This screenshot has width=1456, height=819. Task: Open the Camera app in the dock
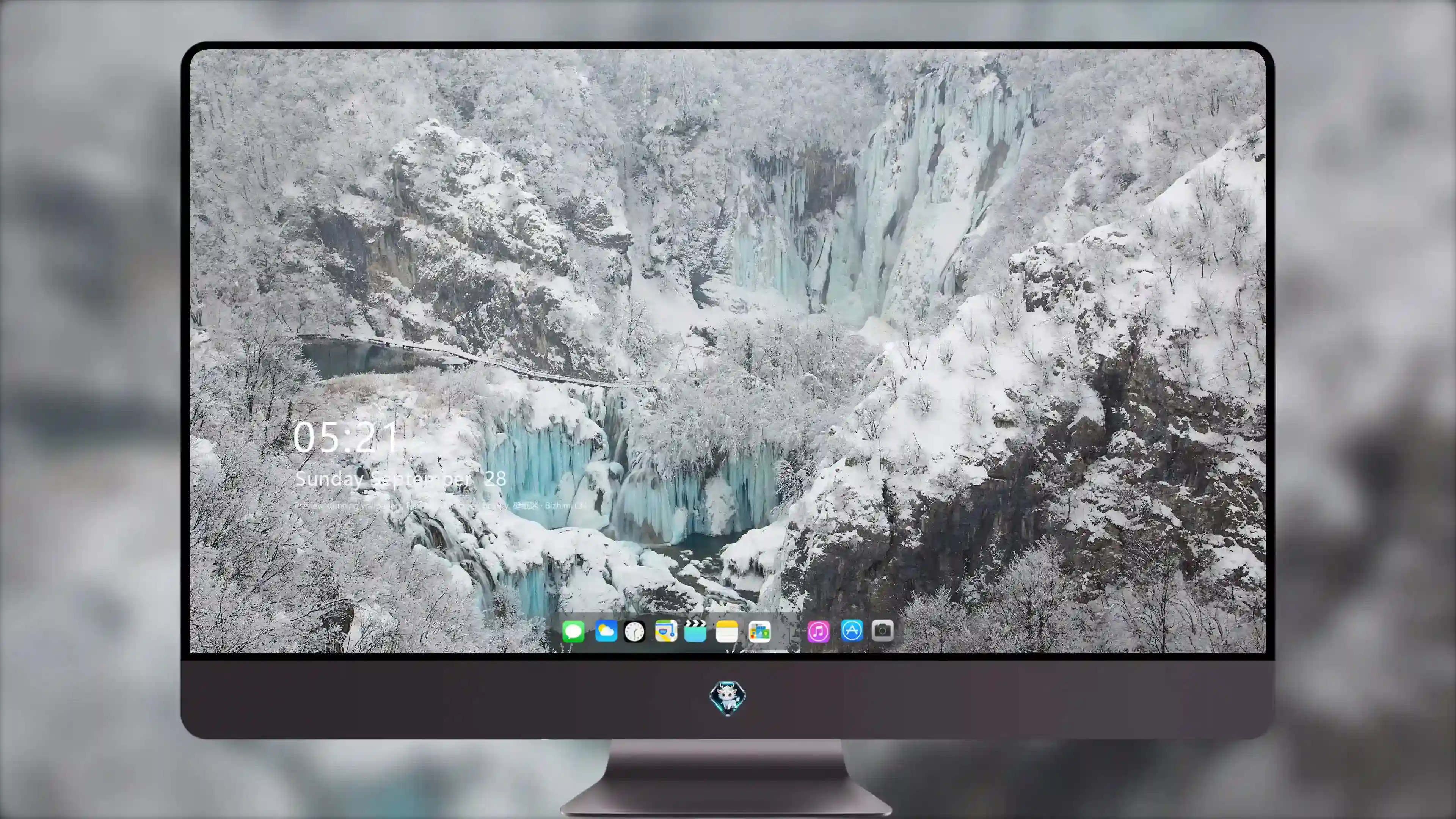[883, 630]
